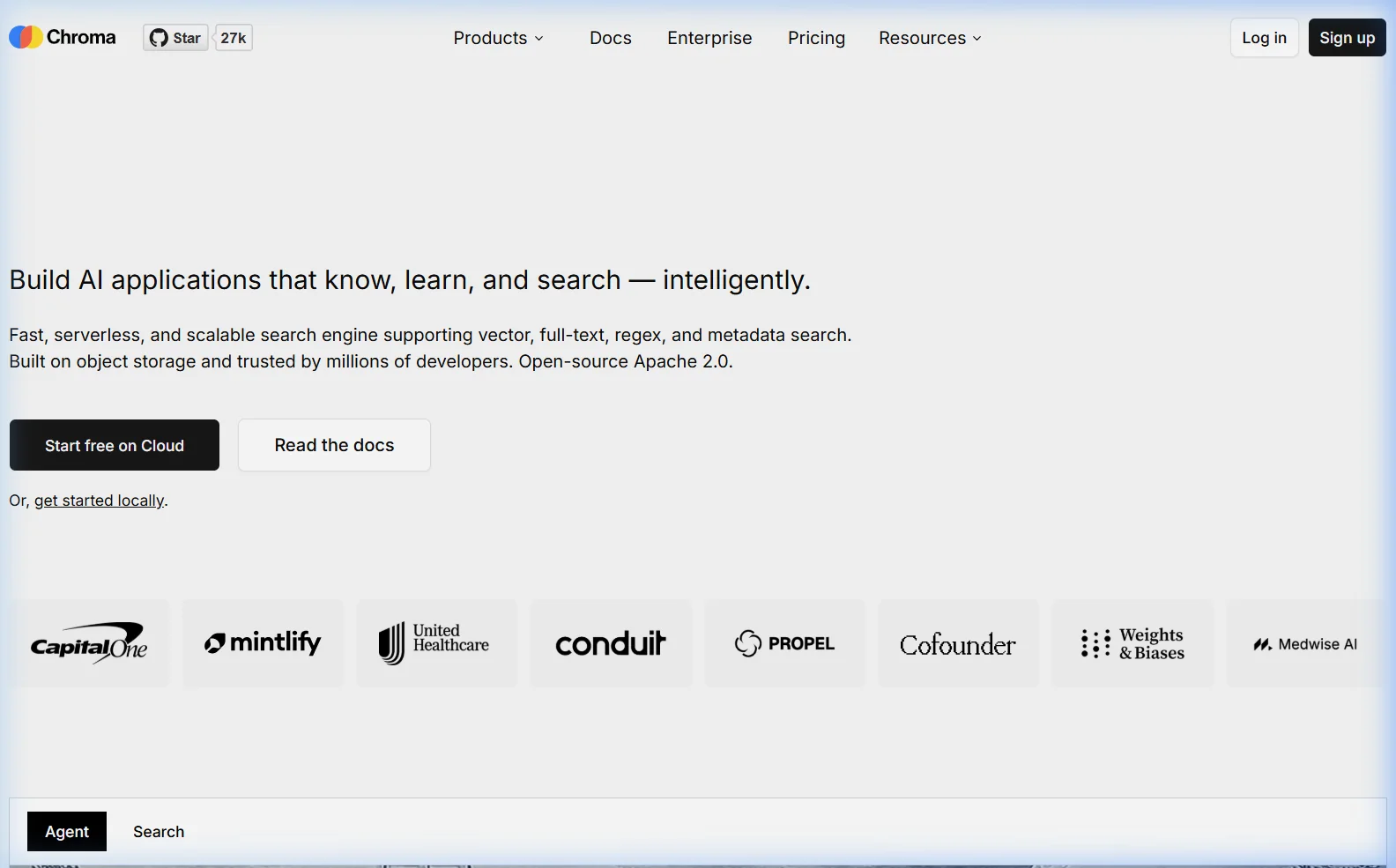The width and height of the screenshot is (1396, 868).
Task: Click the Capital One logo
Action: [89, 643]
